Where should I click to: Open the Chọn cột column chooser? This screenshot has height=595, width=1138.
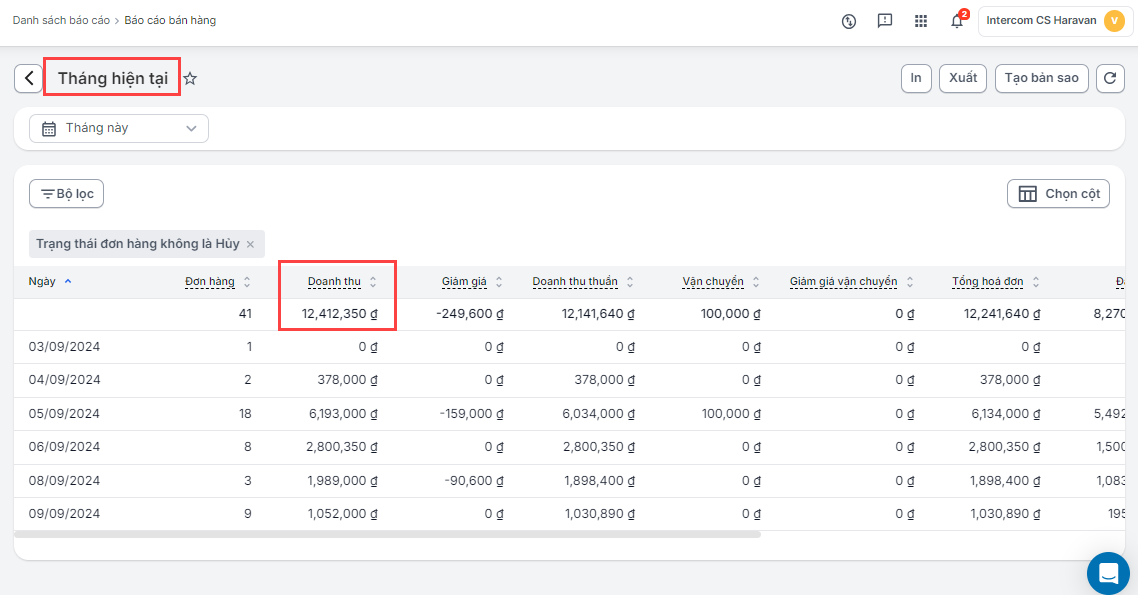click(x=1058, y=194)
